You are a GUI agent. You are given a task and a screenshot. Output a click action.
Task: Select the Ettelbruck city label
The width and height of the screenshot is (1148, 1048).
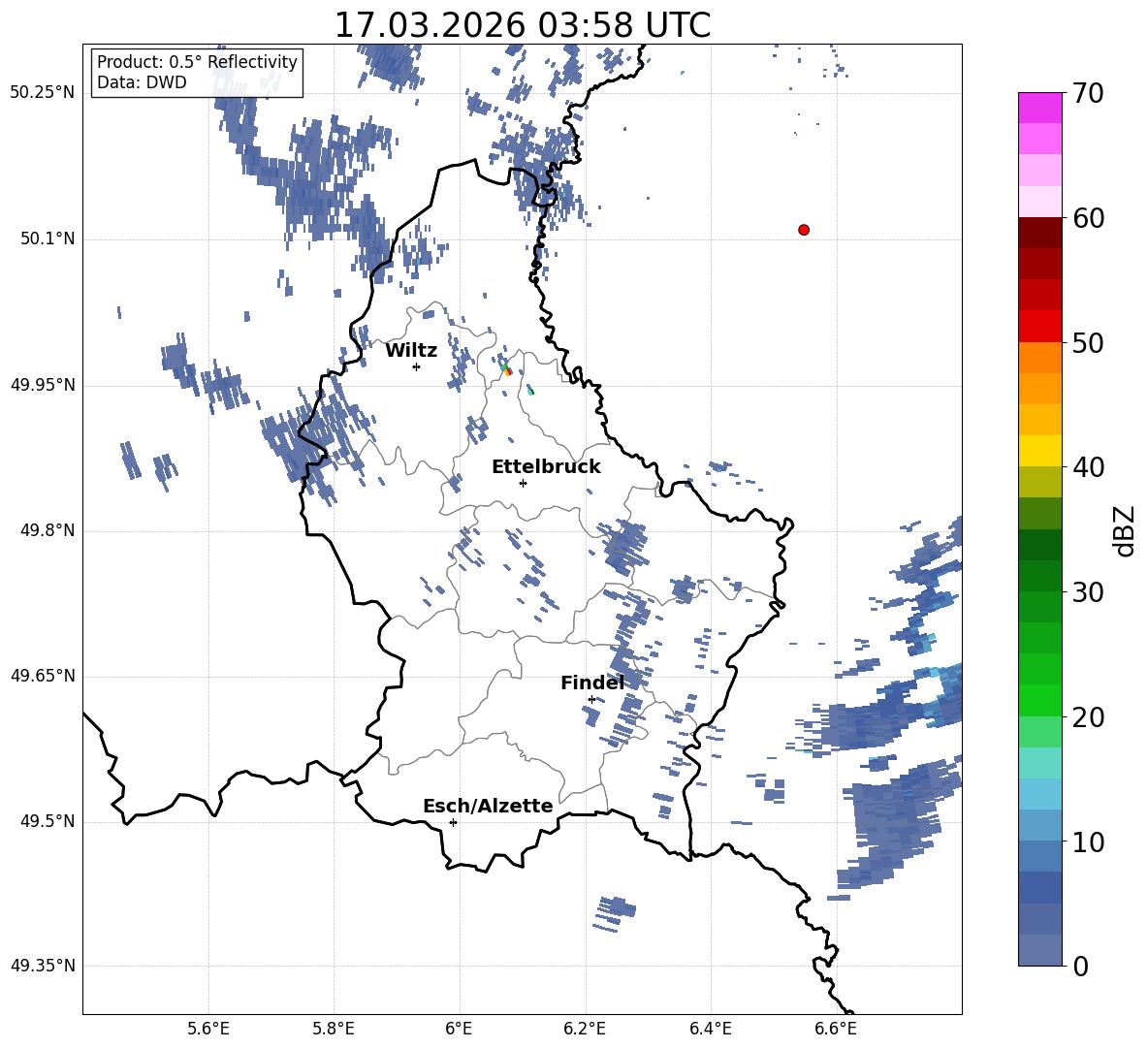click(546, 466)
